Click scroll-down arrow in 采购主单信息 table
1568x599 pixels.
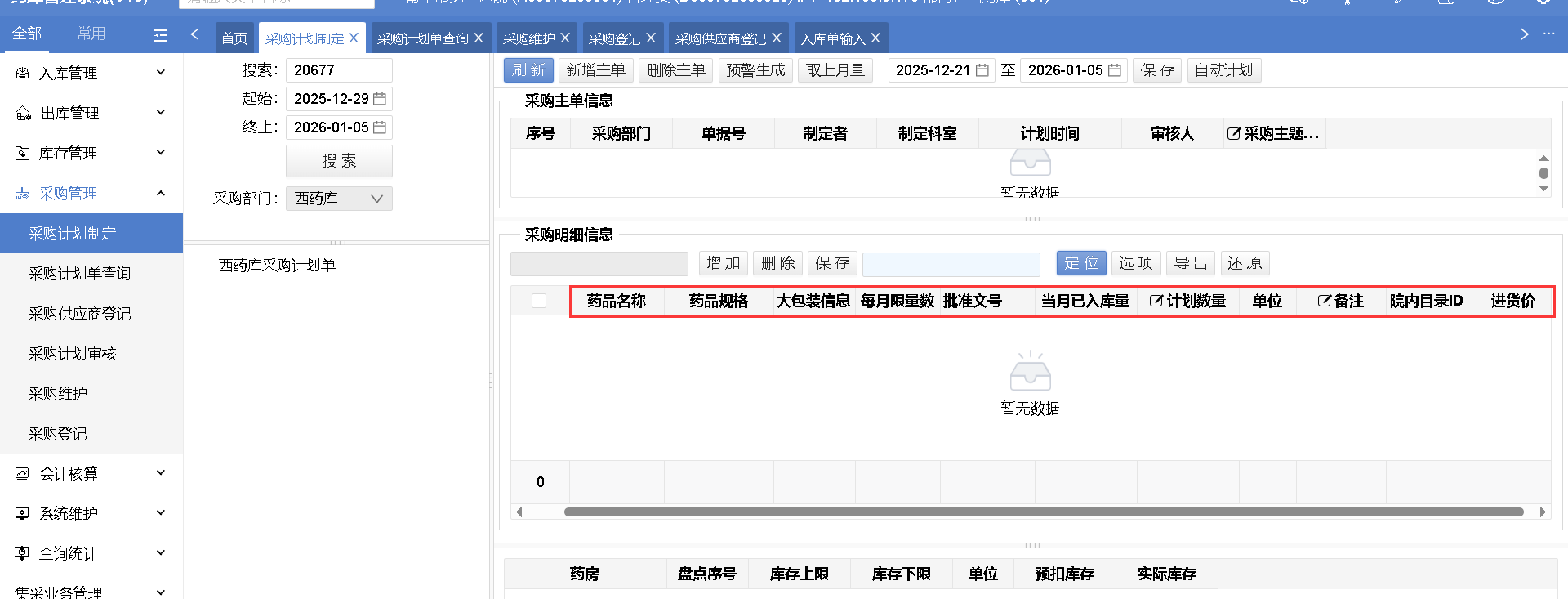[x=1543, y=189]
